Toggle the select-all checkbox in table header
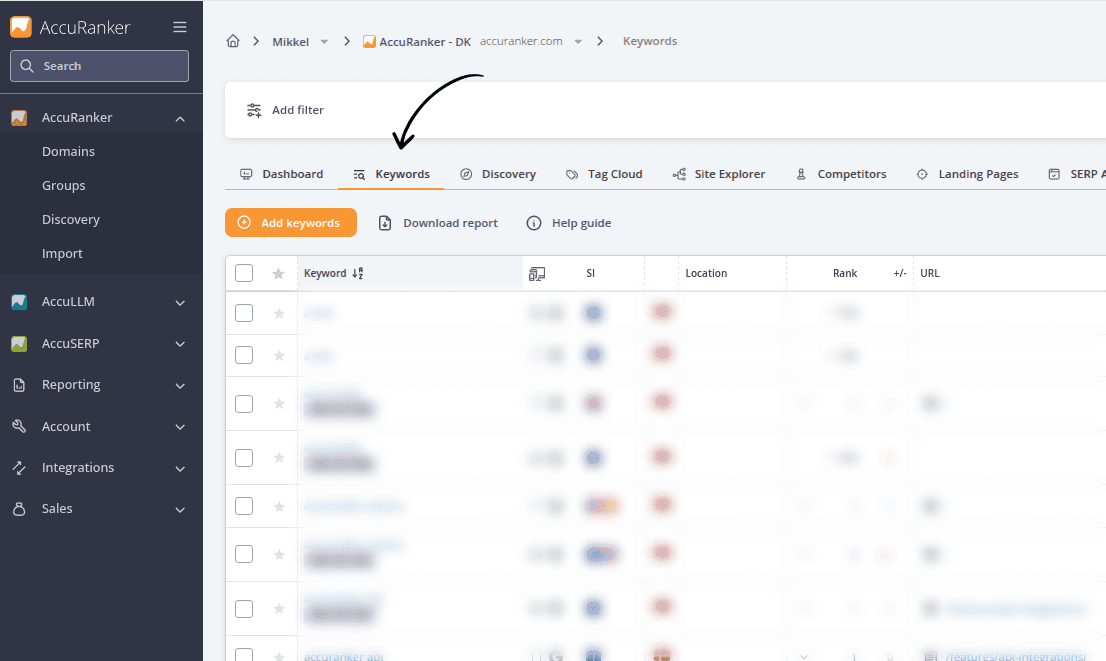Screen dimensions: 1106x661 pos(244,273)
